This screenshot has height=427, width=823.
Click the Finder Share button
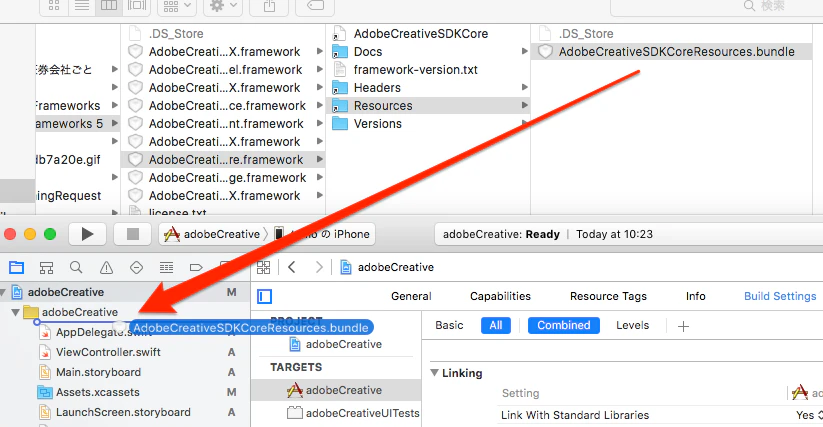click(x=269, y=6)
